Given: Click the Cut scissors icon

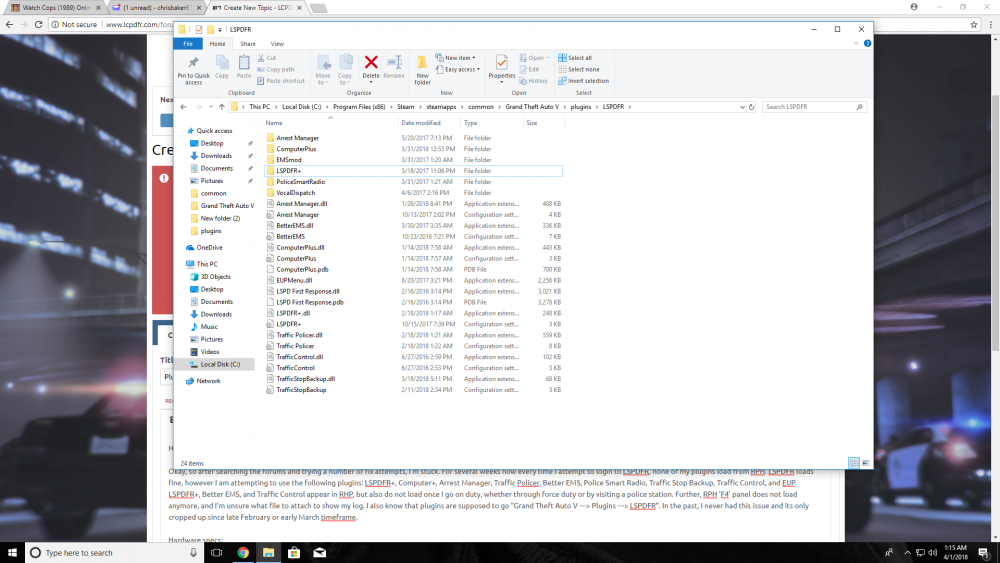Looking at the screenshot, I should pos(261,58).
